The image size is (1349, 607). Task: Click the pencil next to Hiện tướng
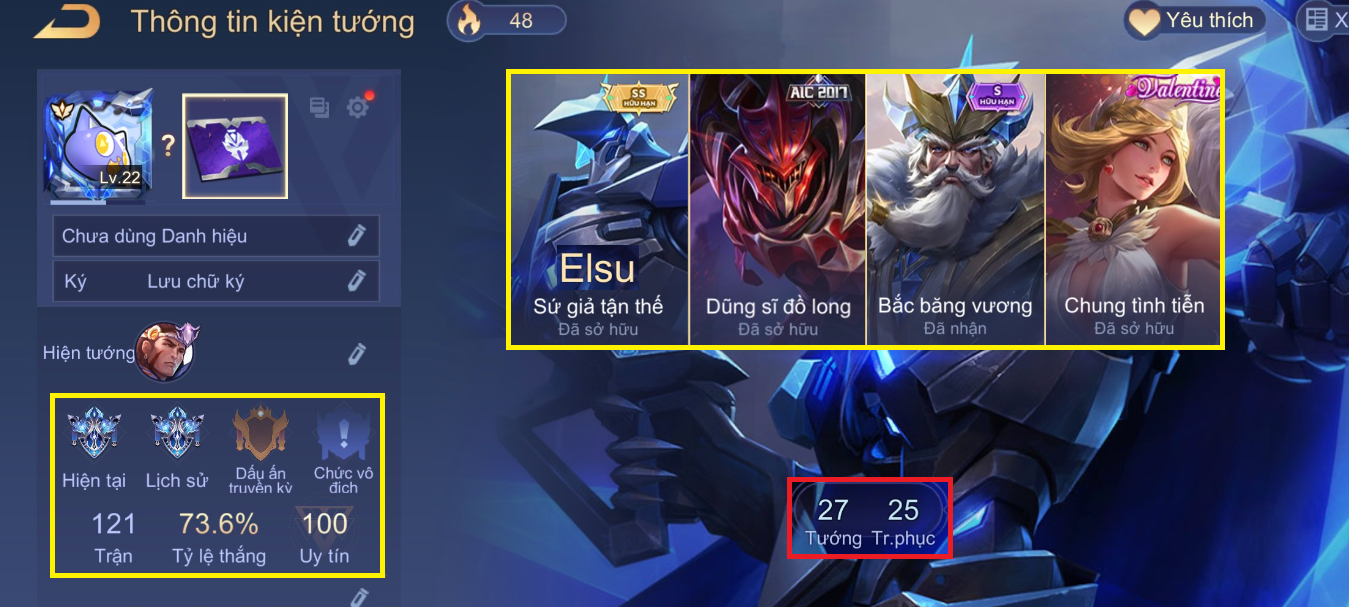(x=357, y=354)
